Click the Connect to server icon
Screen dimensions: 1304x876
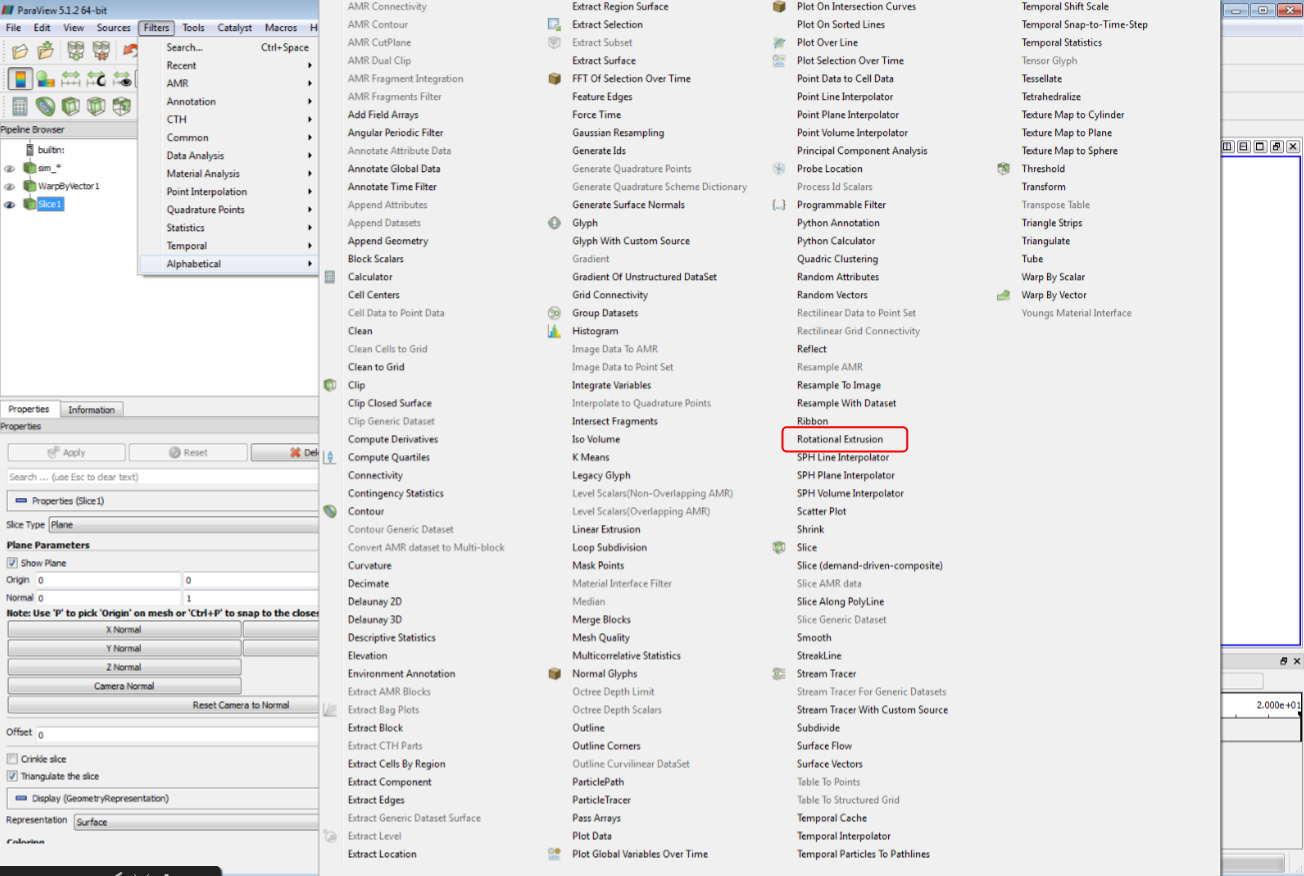(x=75, y=51)
